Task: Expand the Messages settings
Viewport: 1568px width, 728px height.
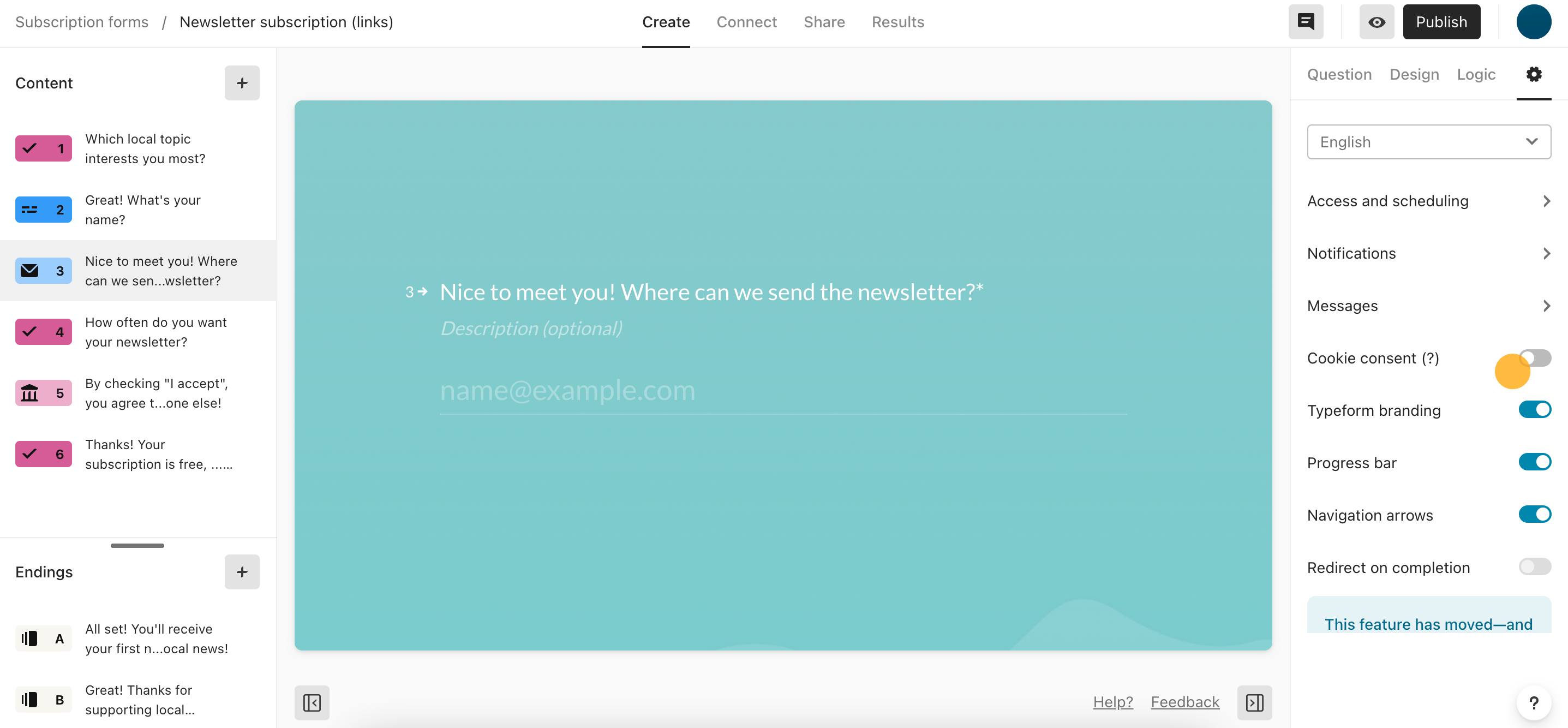Action: click(x=1429, y=306)
